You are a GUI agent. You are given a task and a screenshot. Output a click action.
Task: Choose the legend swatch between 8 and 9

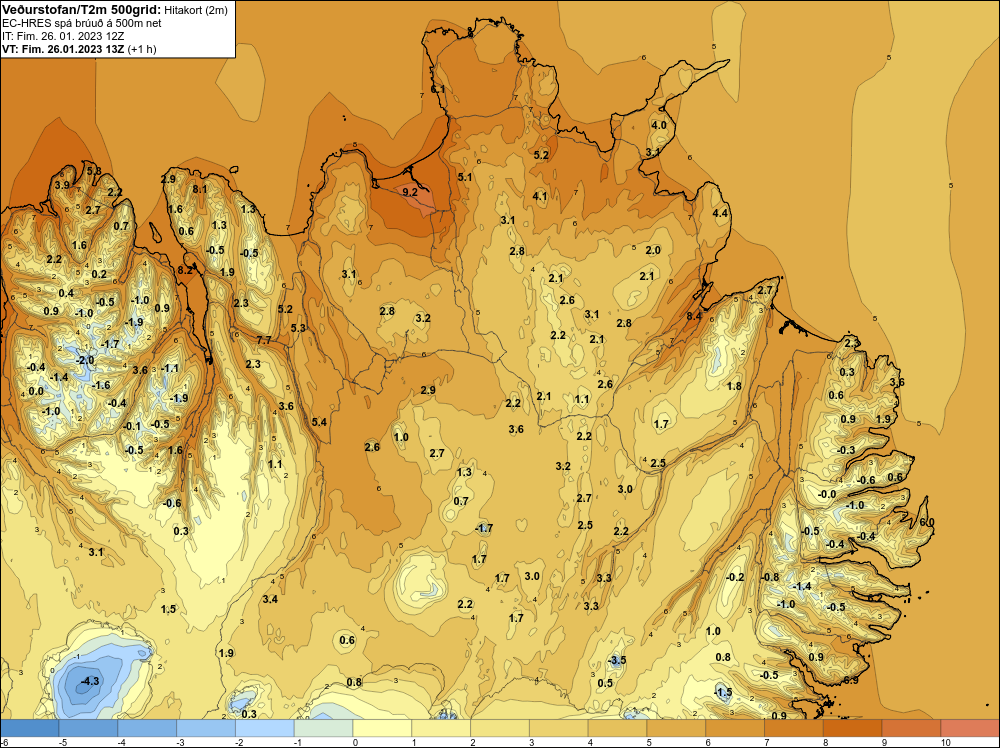(853, 728)
